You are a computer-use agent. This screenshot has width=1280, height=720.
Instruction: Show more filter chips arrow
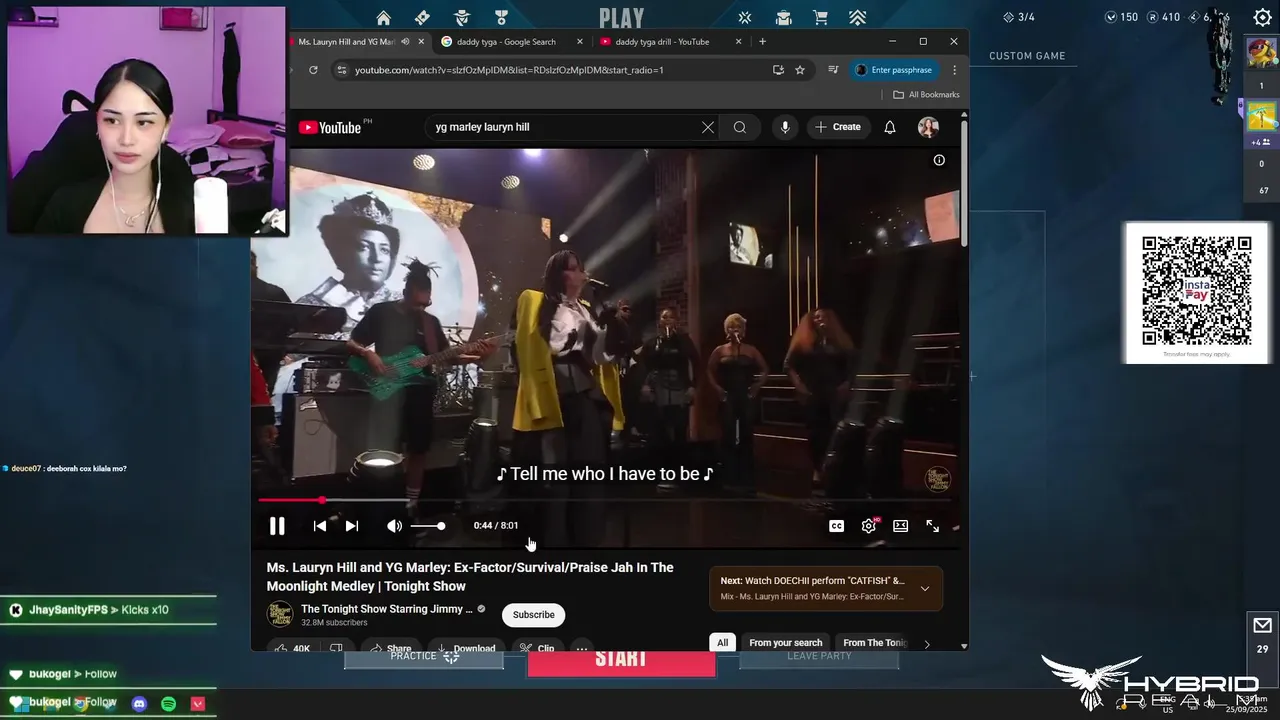(927, 643)
